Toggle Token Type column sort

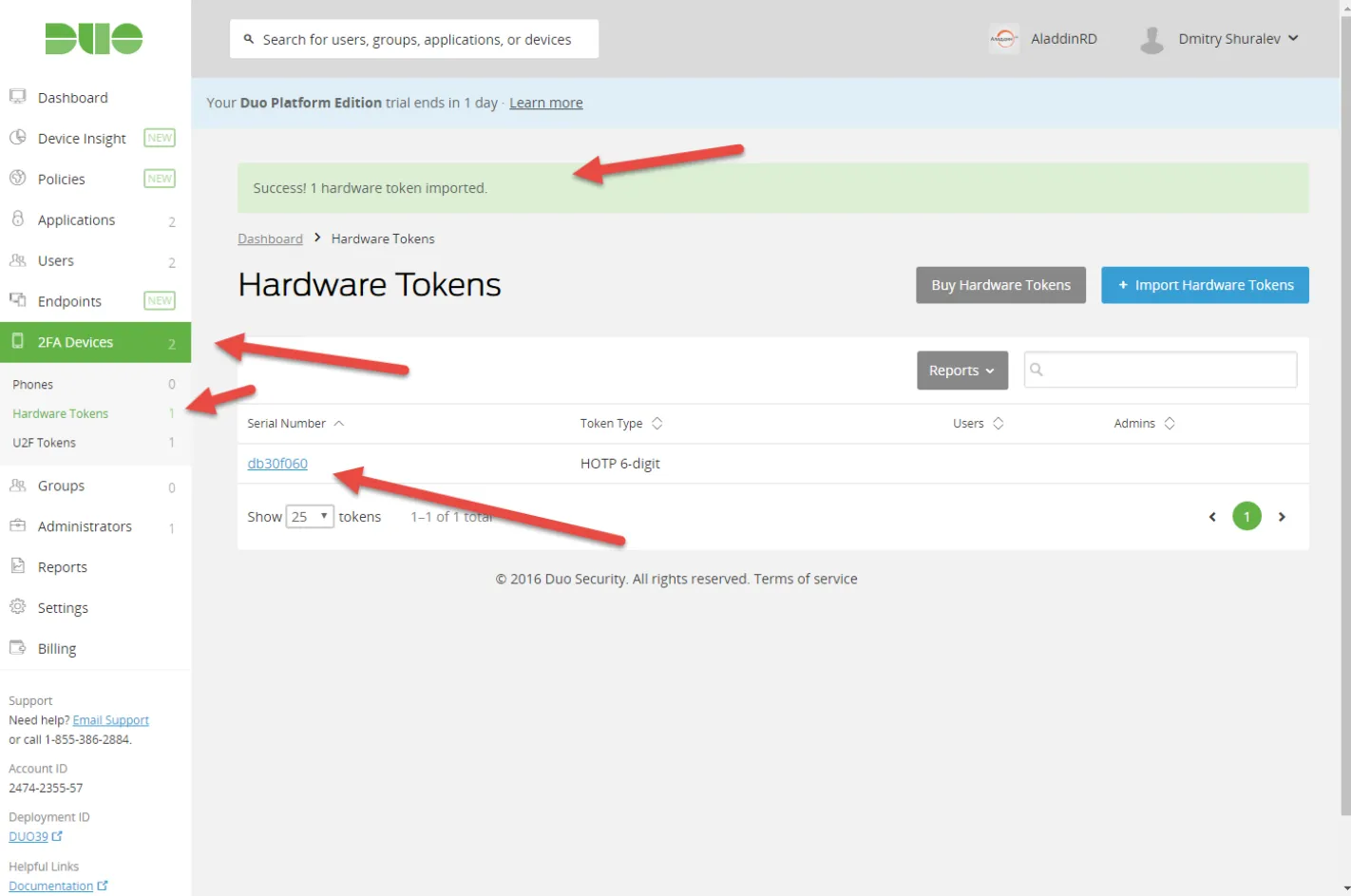point(621,424)
